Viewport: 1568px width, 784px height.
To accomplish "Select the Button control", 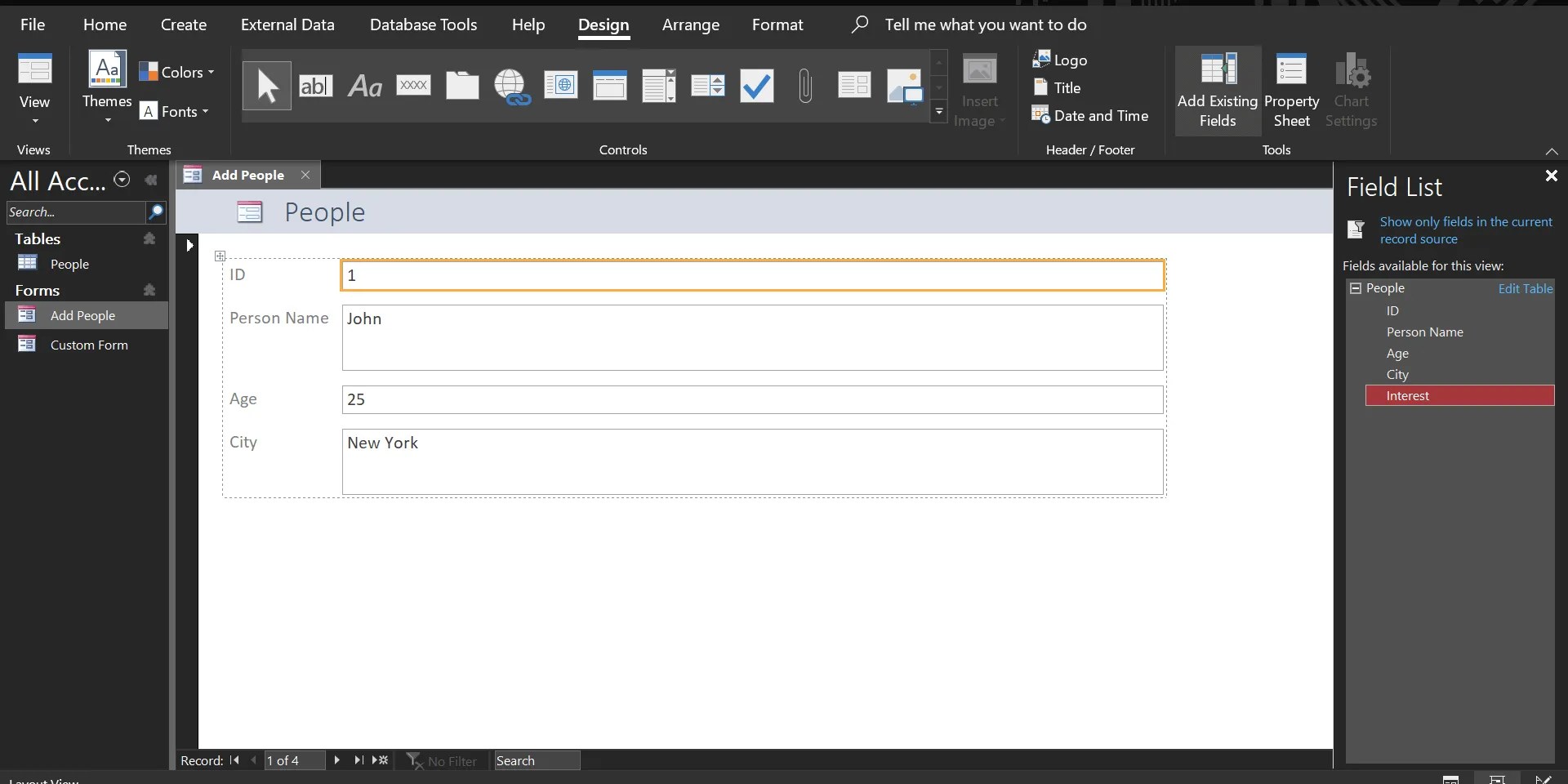I will [x=414, y=86].
